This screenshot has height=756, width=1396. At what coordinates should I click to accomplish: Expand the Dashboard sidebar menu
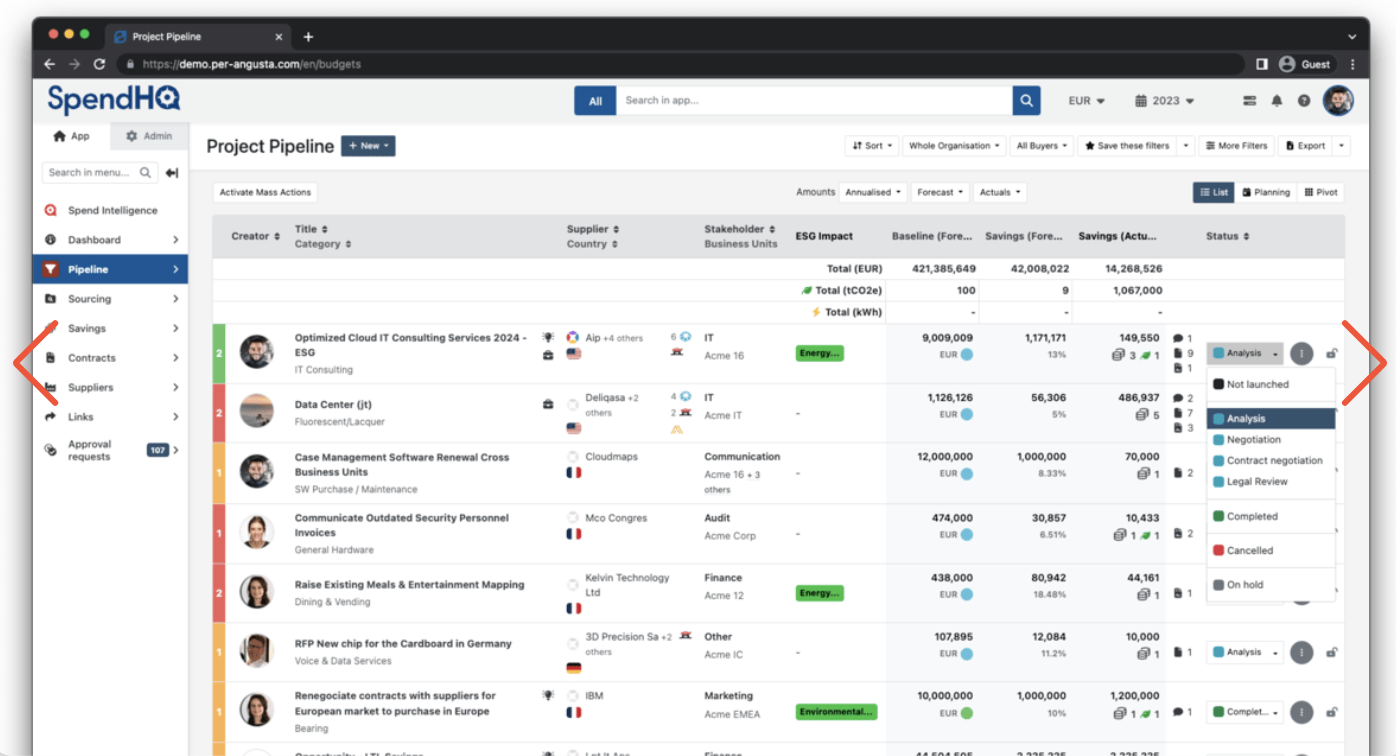point(110,240)
